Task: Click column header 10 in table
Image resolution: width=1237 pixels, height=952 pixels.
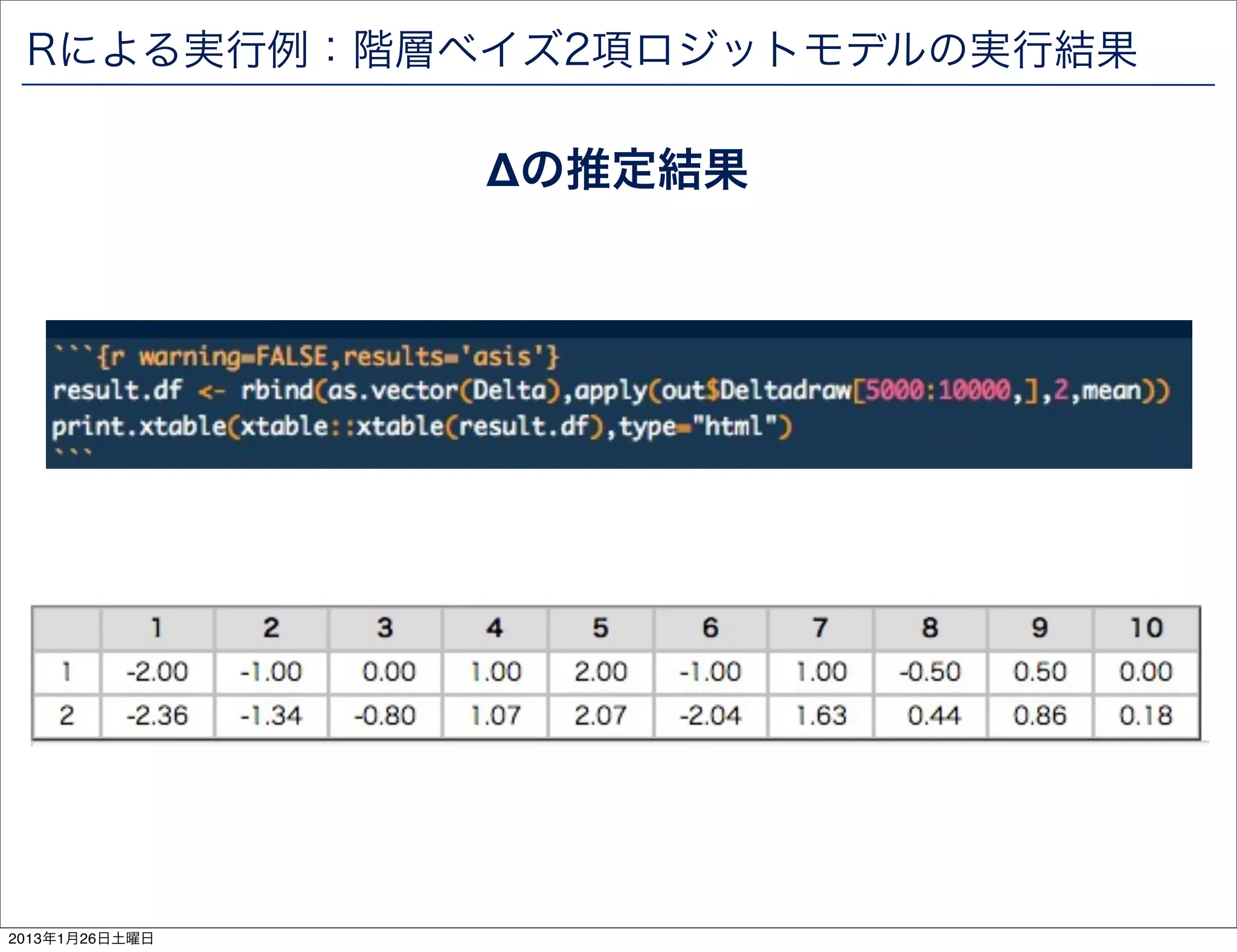Action: pyautogui.click(x=1146, y=628)
